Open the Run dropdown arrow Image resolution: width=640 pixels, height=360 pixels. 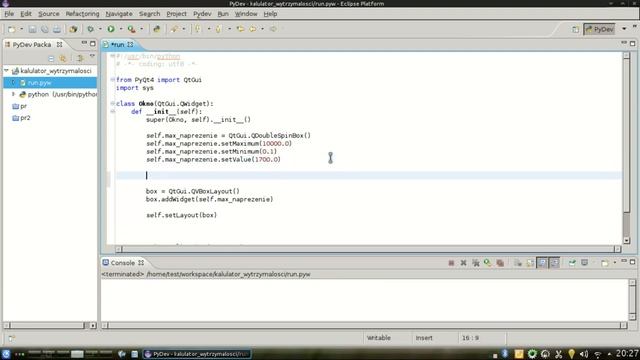(121, 29)
